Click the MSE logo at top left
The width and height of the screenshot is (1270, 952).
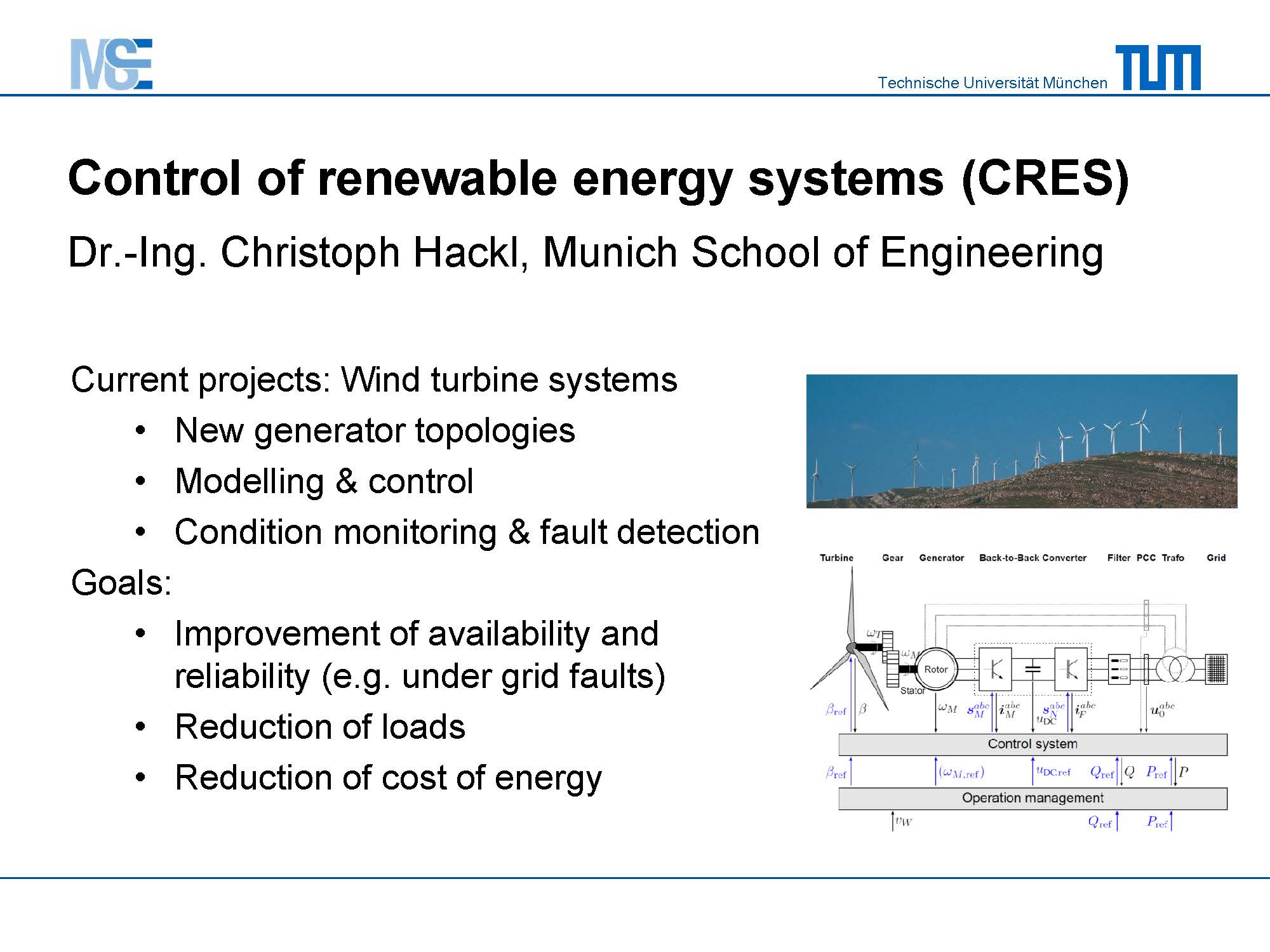point(112,64)
